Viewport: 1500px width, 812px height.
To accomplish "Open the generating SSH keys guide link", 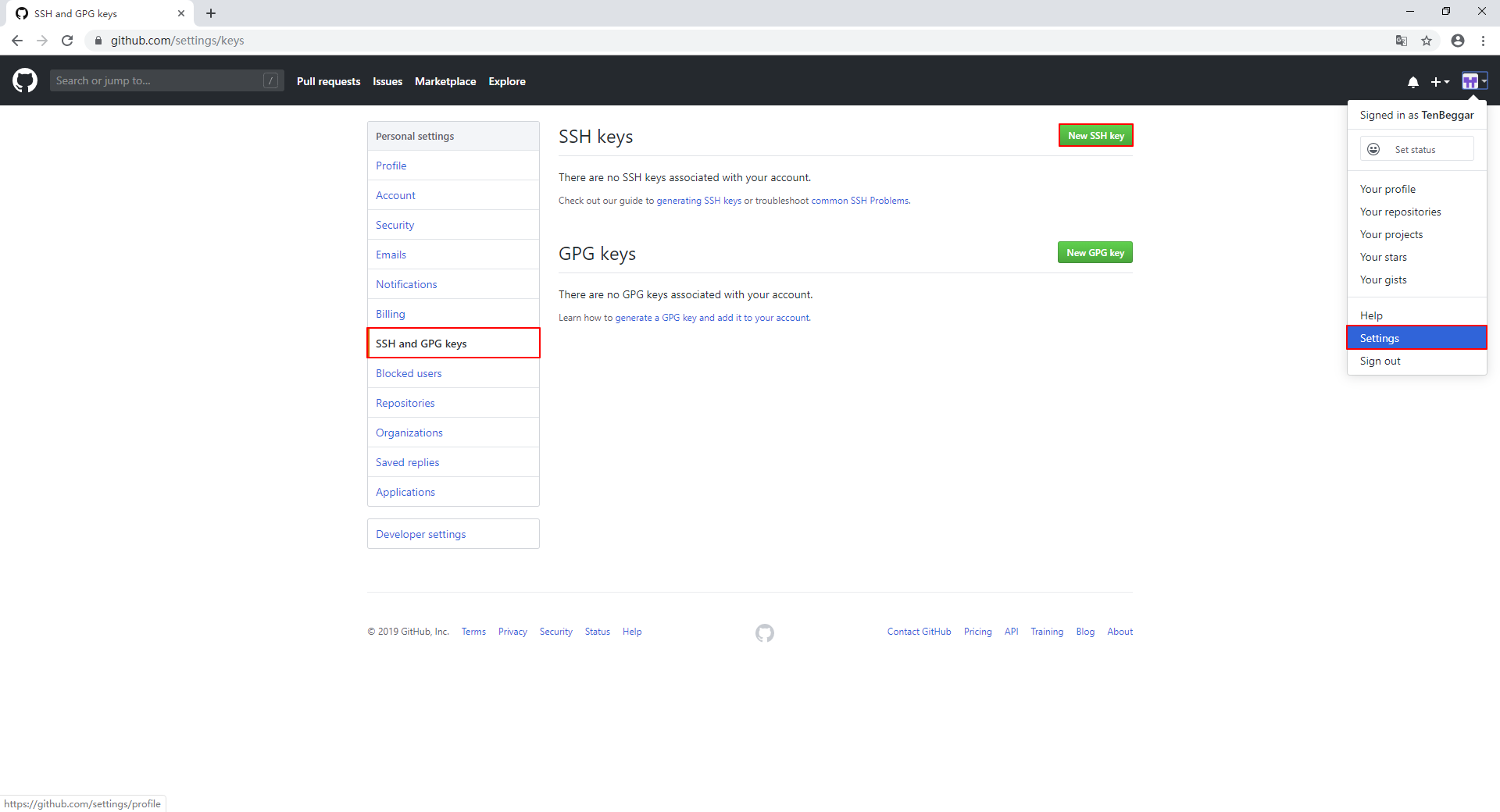I will (698, 201).
